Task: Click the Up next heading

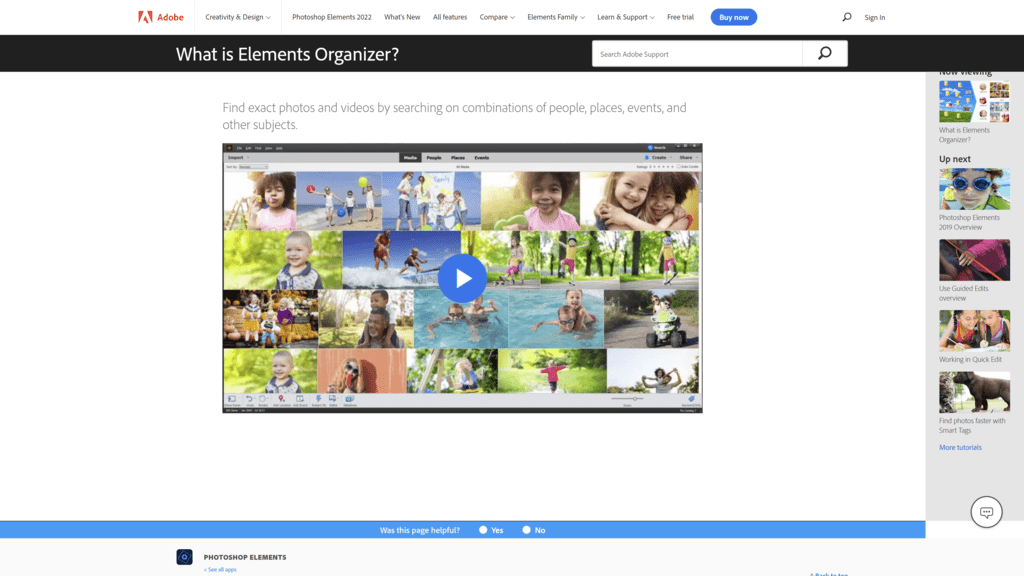Action: tap(955, 159)
